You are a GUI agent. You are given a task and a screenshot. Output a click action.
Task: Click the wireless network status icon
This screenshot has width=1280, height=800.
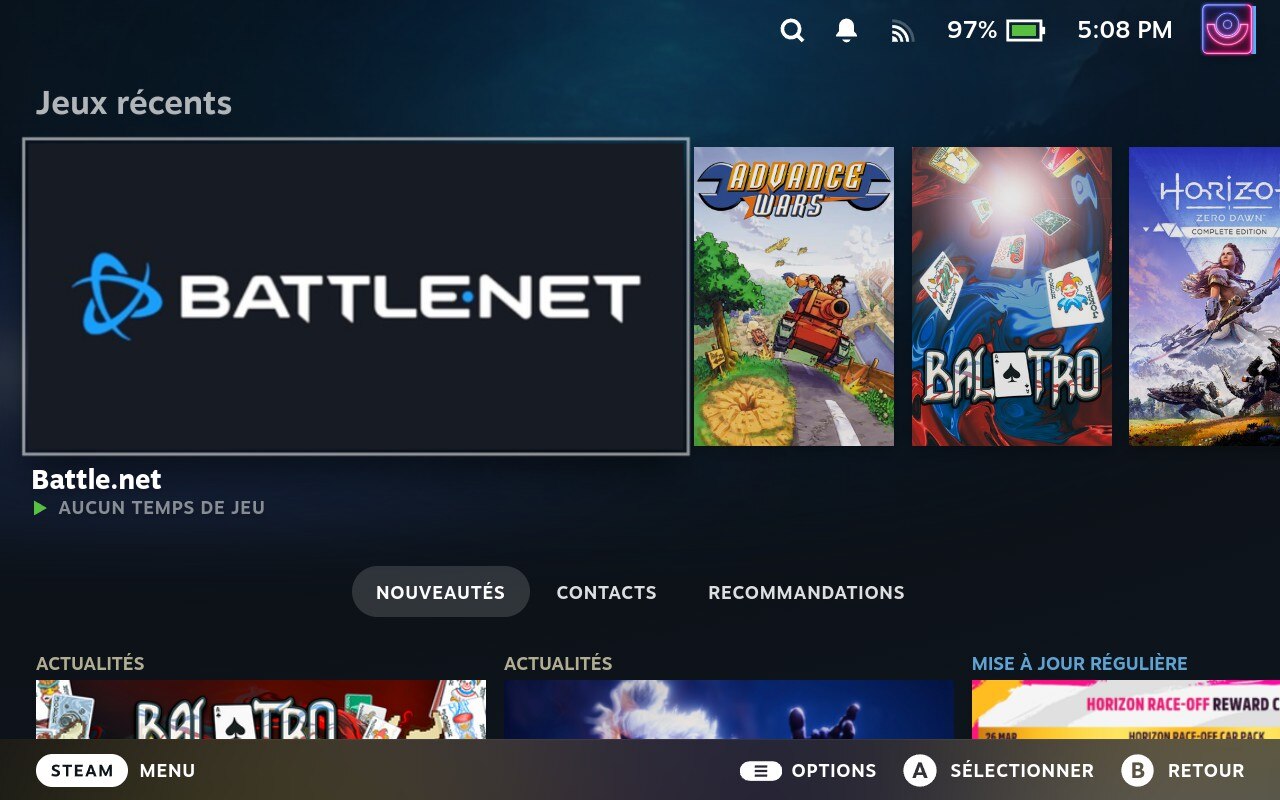coord(902,32)
